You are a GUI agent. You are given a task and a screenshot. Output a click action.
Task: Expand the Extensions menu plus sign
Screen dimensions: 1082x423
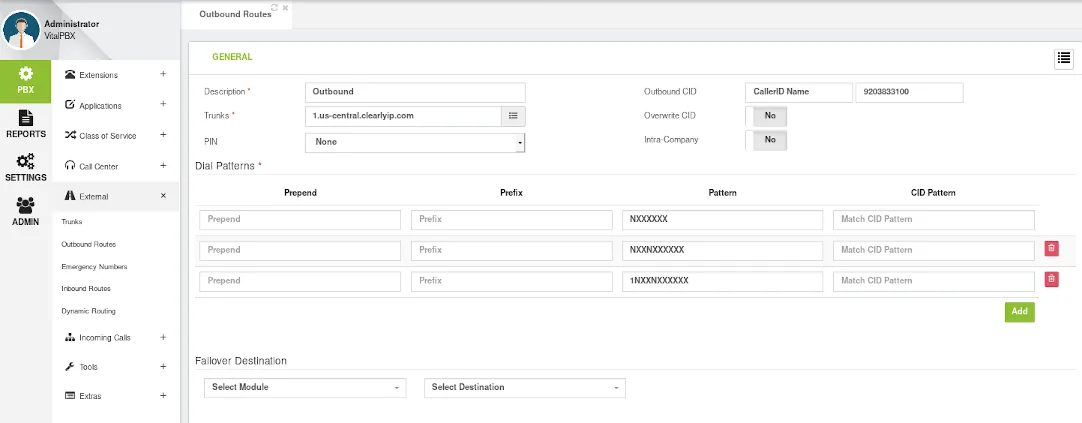coord(163,74)
